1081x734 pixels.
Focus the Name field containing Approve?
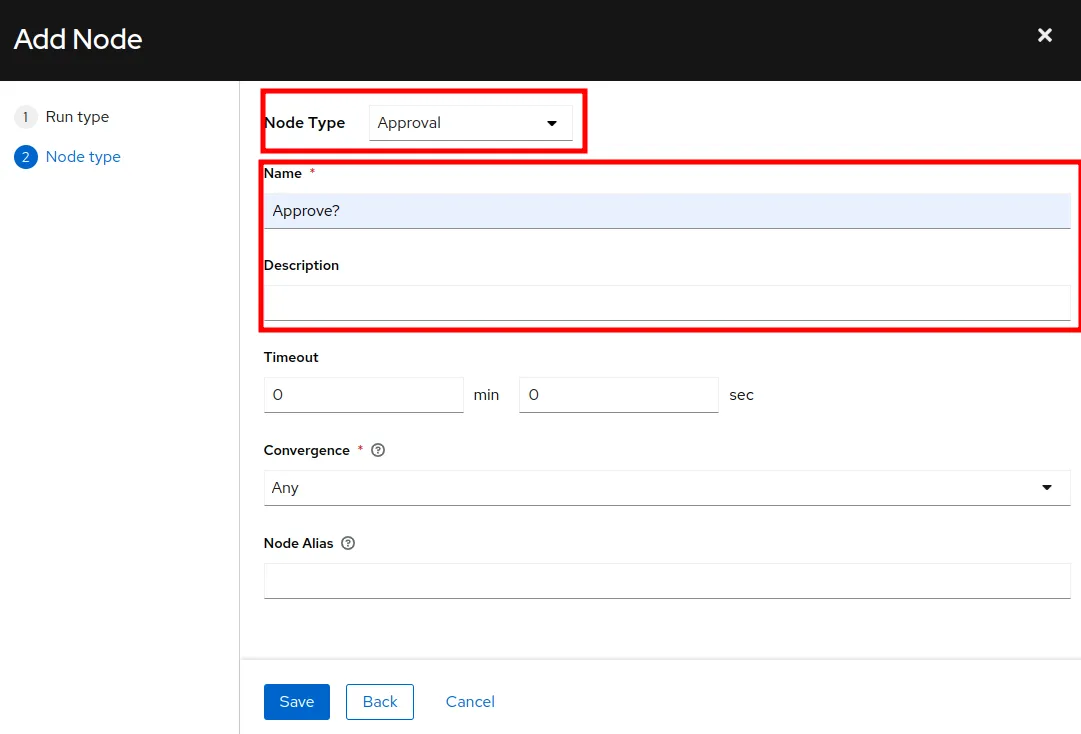(666, 211)
